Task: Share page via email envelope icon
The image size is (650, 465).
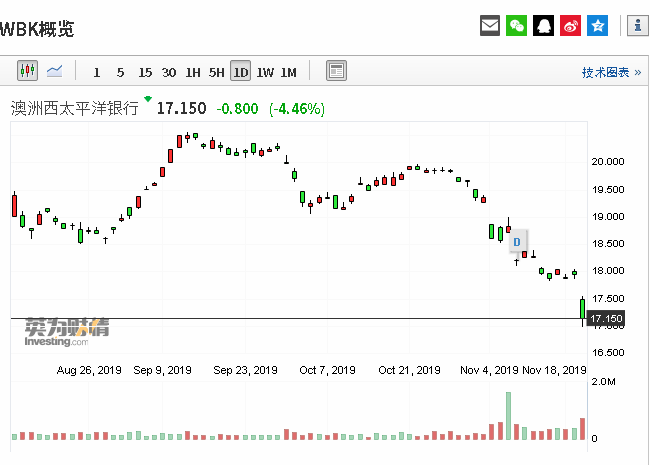Action: click(490, 26)
